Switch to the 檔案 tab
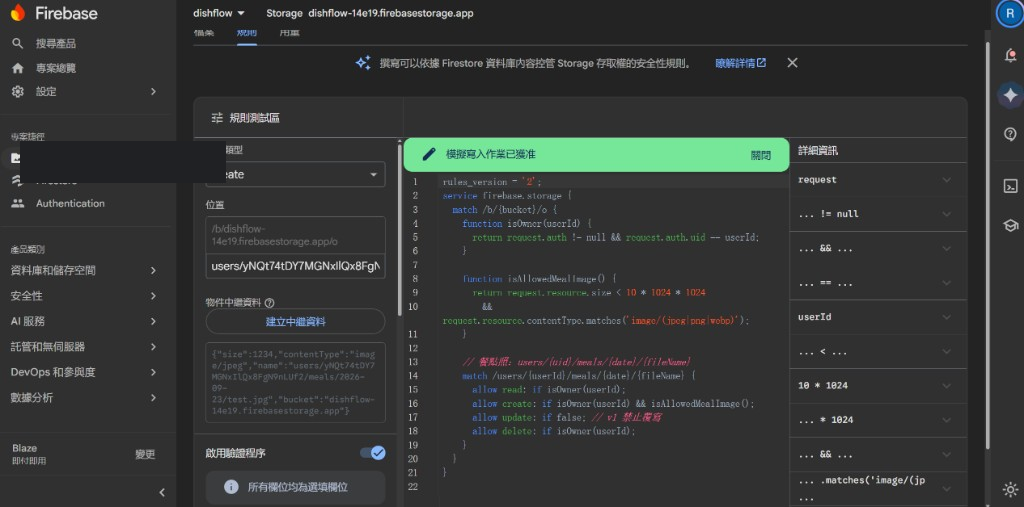Screen dimensions: 1024x507 (204, 33)
